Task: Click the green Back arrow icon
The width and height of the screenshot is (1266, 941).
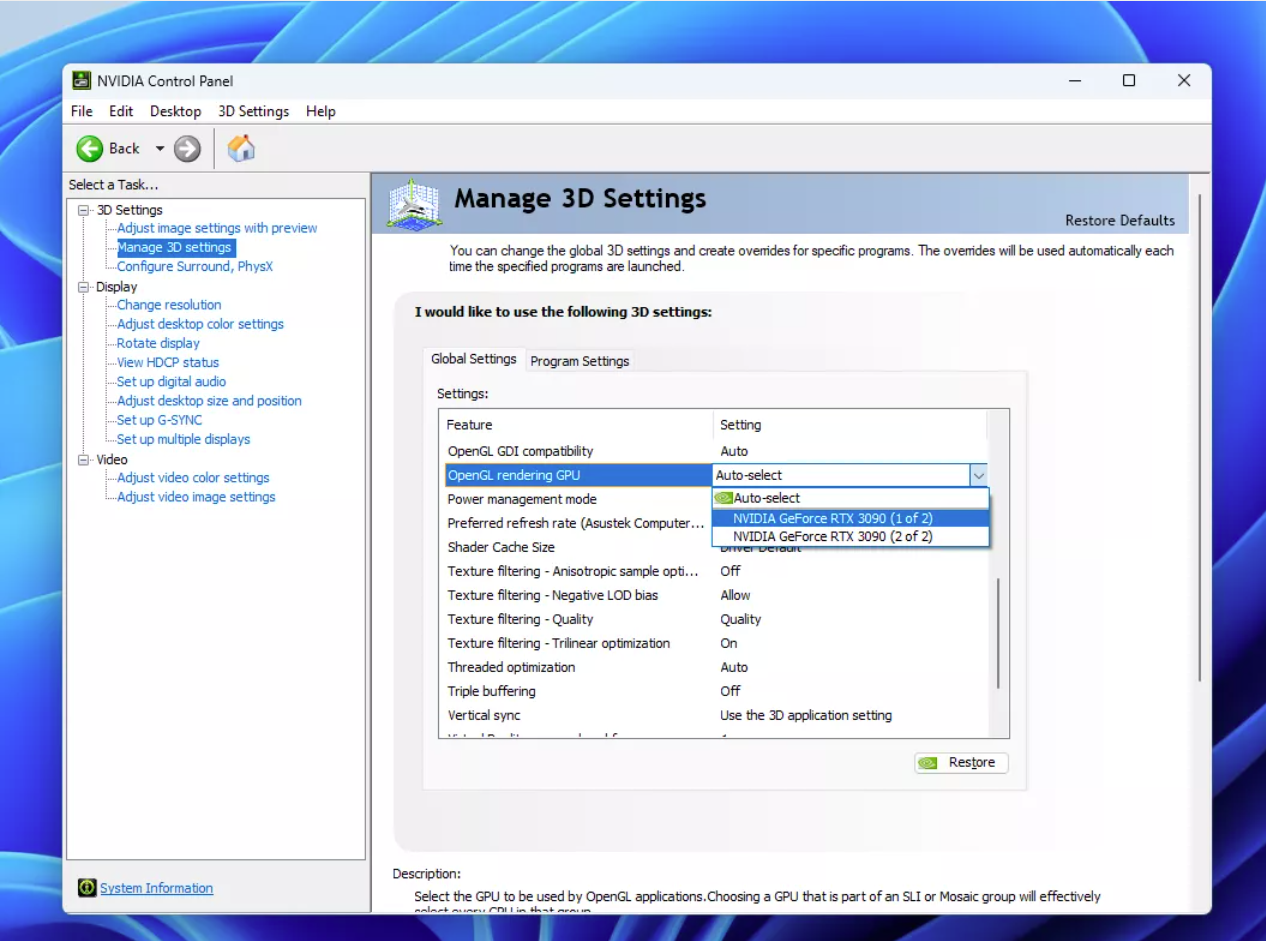Action: 90,149
